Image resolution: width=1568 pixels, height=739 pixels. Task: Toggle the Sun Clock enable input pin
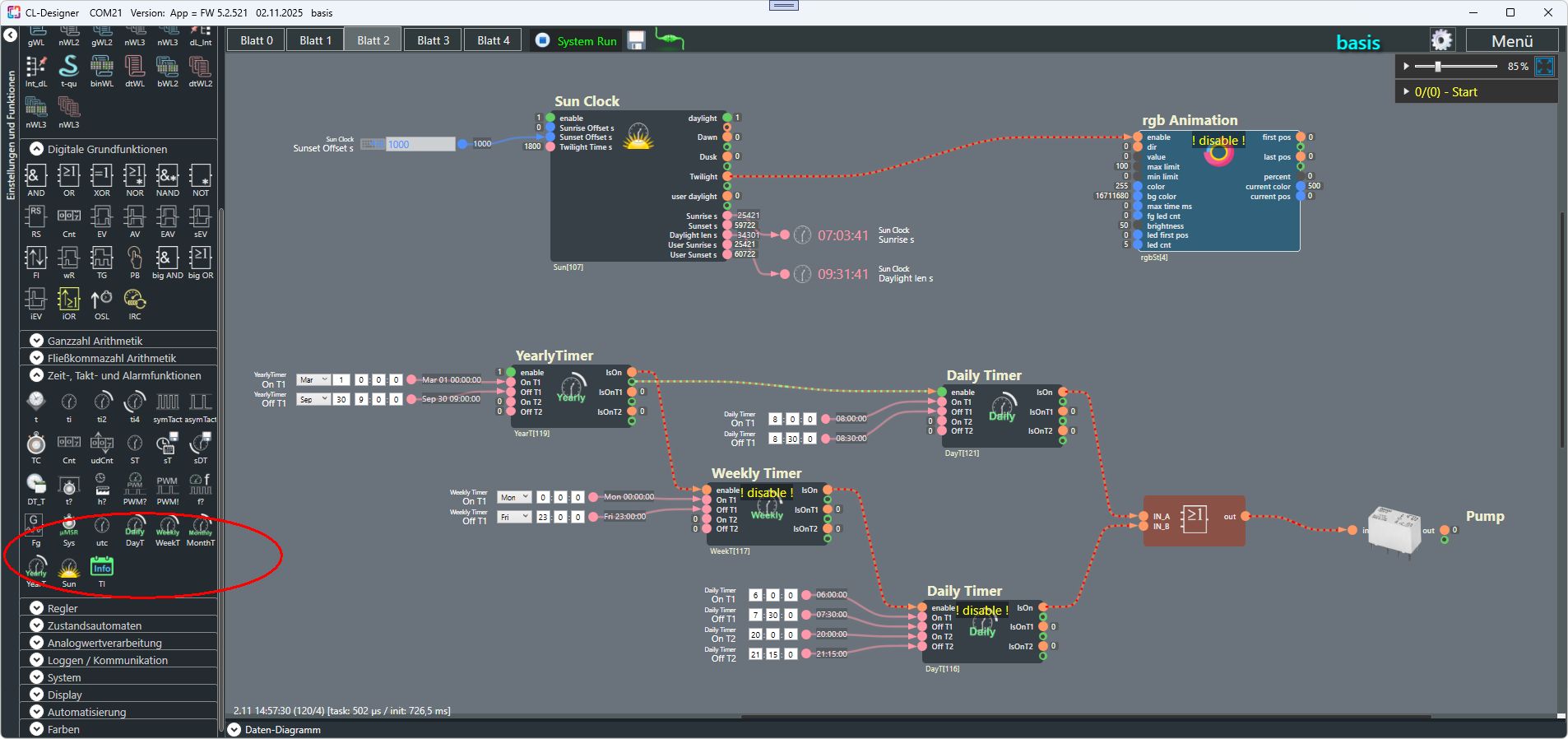tap(550, 118)
